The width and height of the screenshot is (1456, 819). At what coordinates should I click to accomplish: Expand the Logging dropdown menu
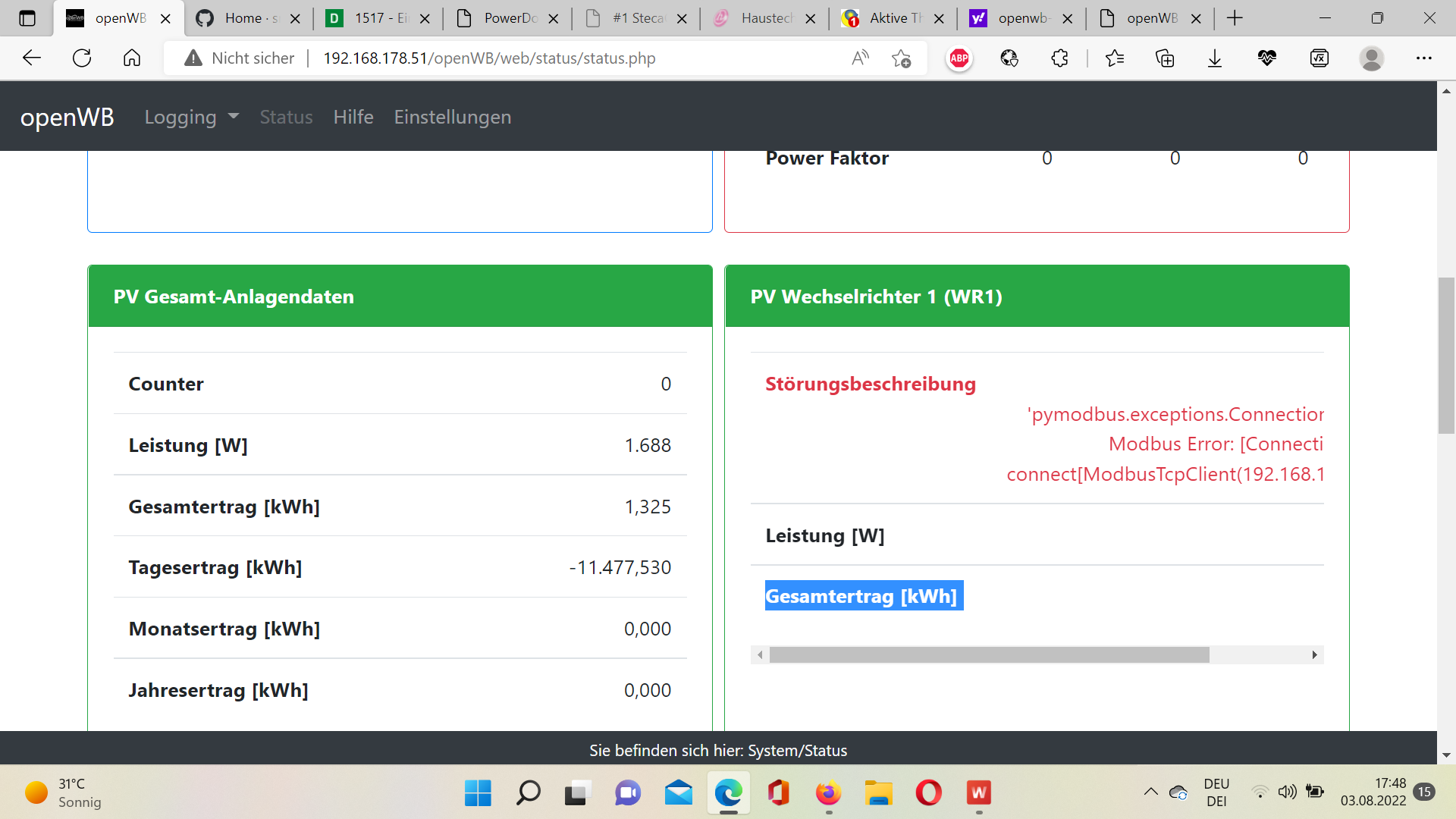pyautogui.click(x=191, y=117)
